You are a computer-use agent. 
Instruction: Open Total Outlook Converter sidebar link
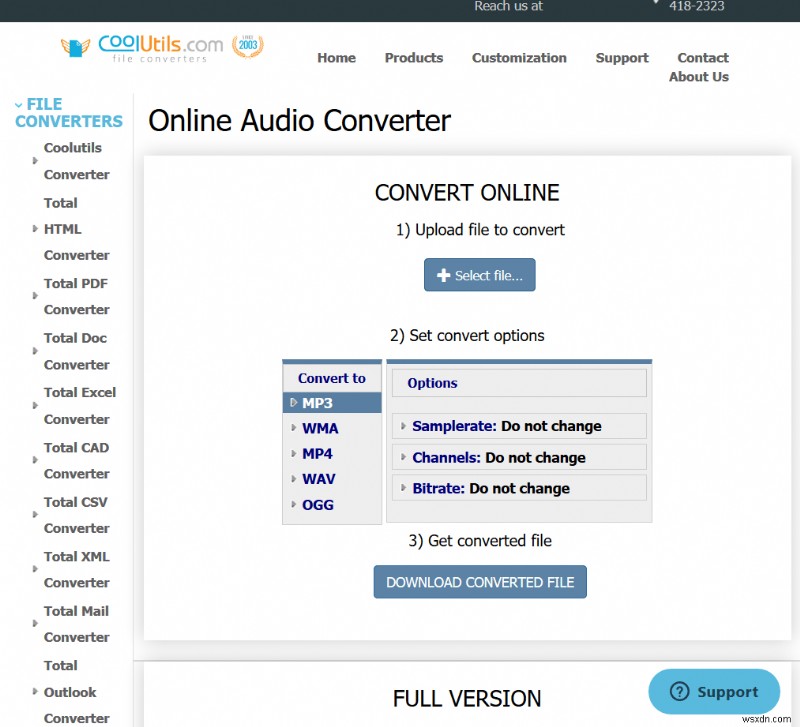tap(77, 692)
